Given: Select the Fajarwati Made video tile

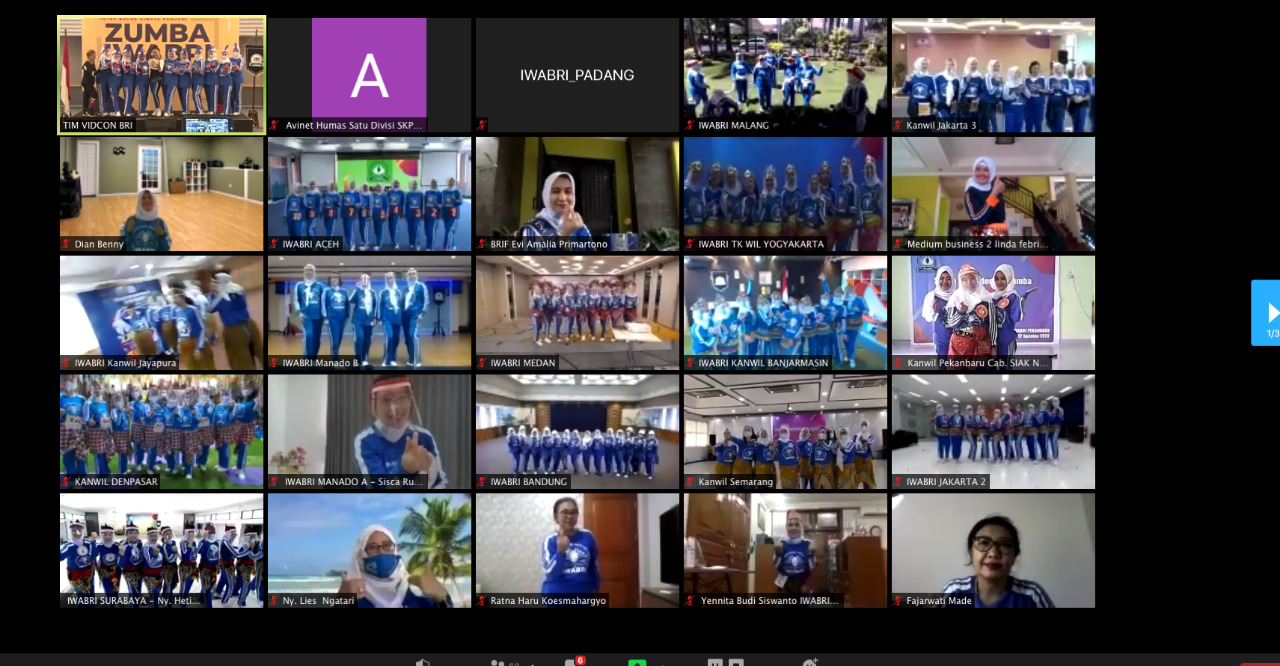Looking at the screenshot, I should coord(993,549).
